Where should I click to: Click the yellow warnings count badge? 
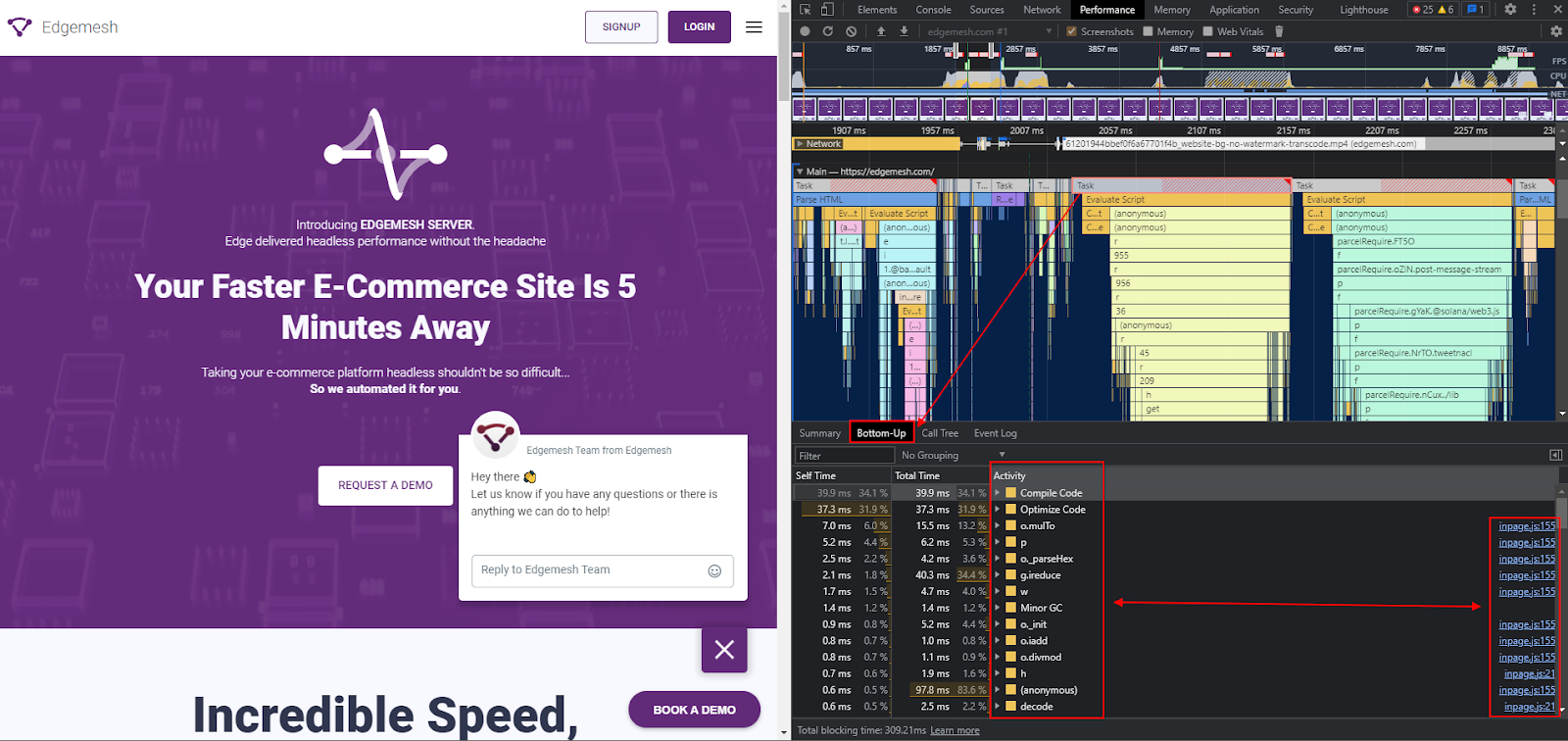(x=1445, y=10)
